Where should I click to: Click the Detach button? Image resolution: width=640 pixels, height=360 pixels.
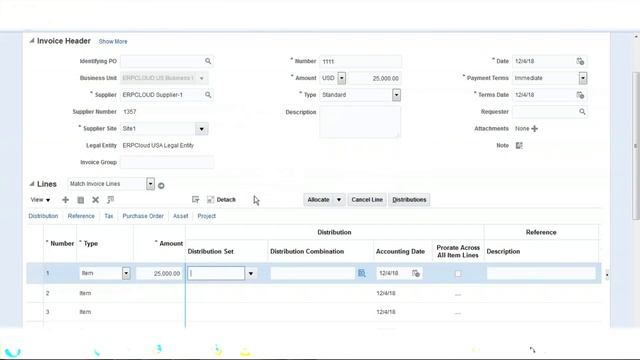(x=222, y=200)
